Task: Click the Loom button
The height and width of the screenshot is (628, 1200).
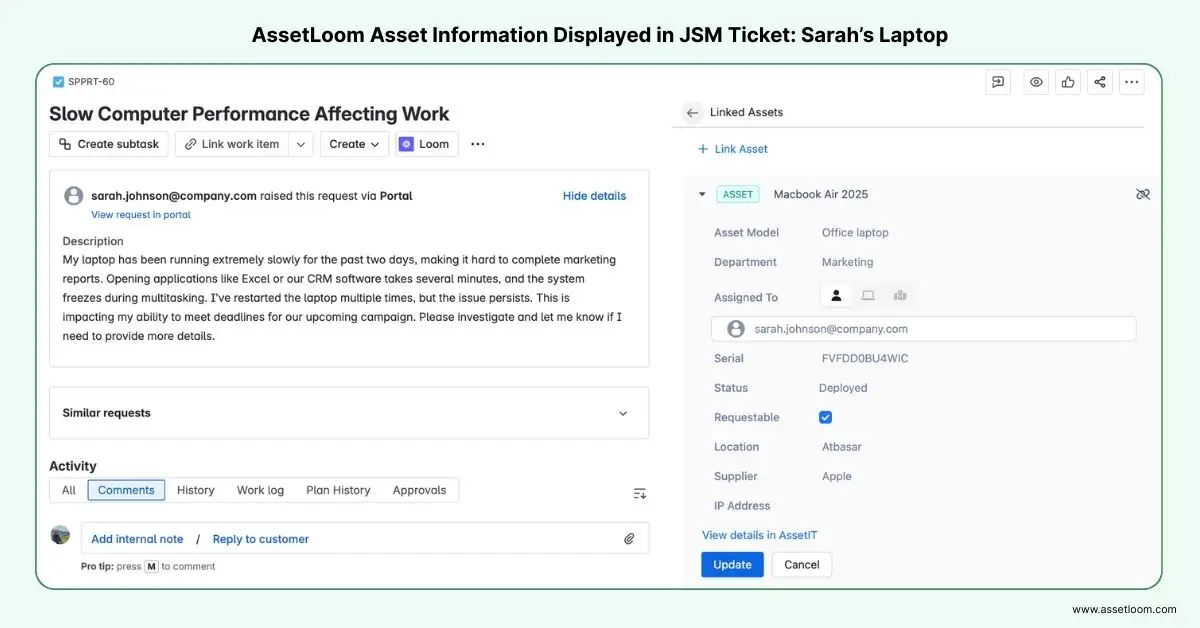Action: (427, 144)
